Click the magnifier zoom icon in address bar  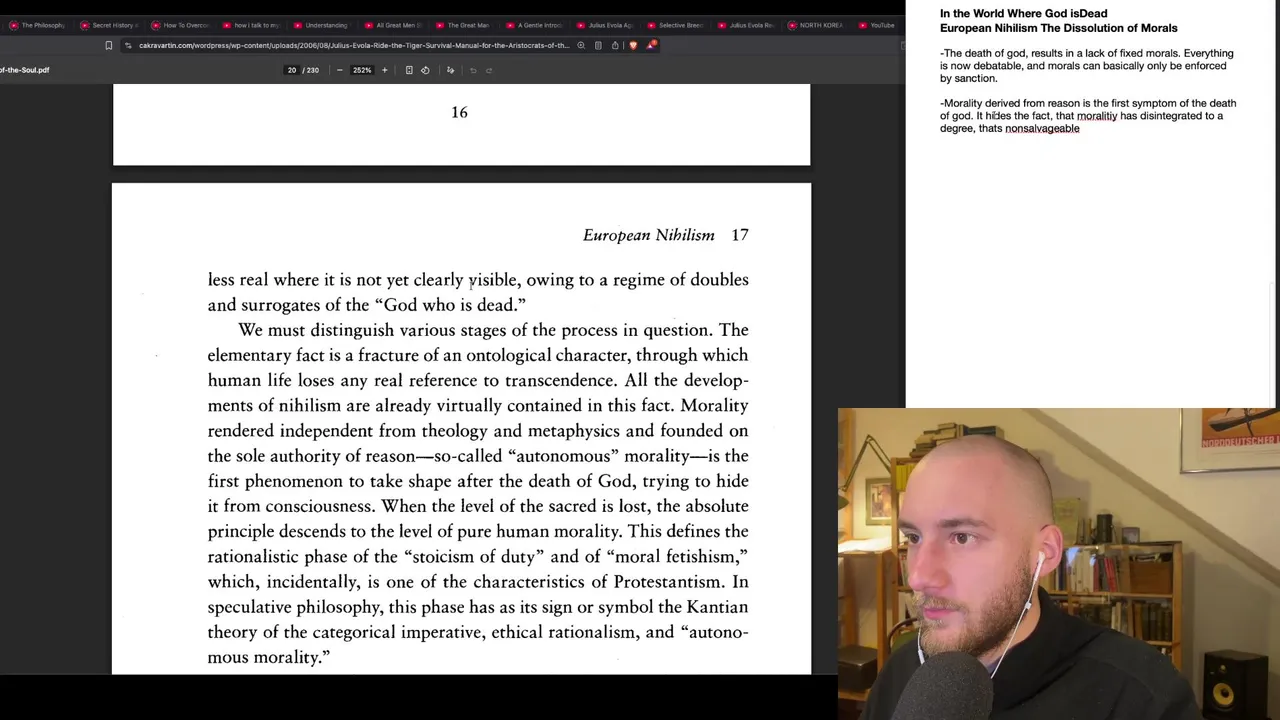click(x=581, y=45)
